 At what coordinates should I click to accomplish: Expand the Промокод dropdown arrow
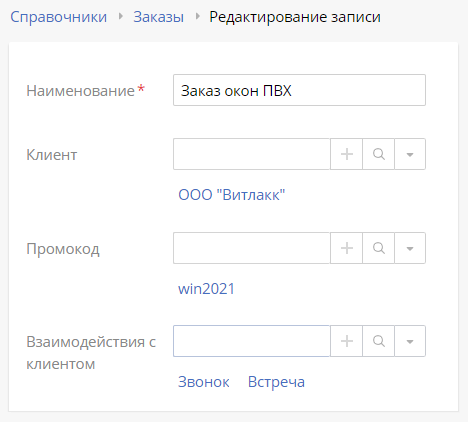410,248
